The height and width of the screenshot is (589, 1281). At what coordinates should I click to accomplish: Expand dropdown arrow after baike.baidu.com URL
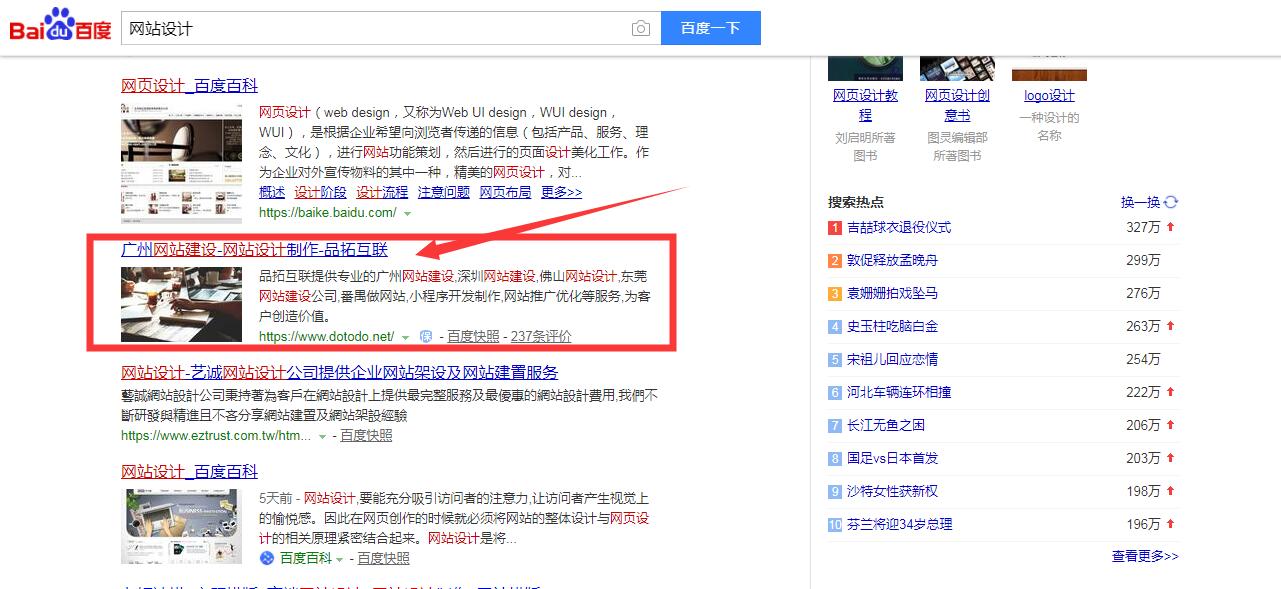point(407,213)
